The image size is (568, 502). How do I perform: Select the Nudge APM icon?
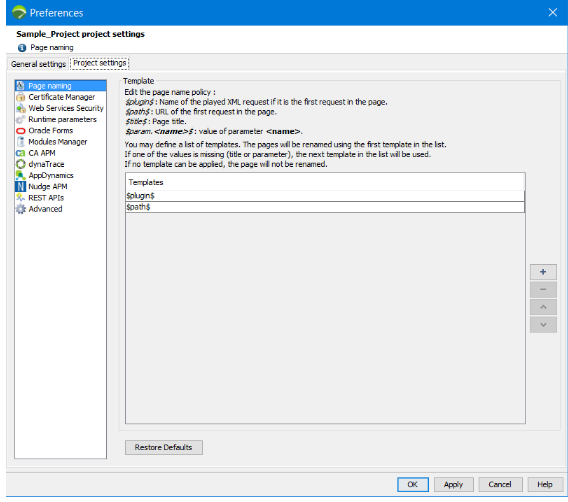[x=21, y=187]
